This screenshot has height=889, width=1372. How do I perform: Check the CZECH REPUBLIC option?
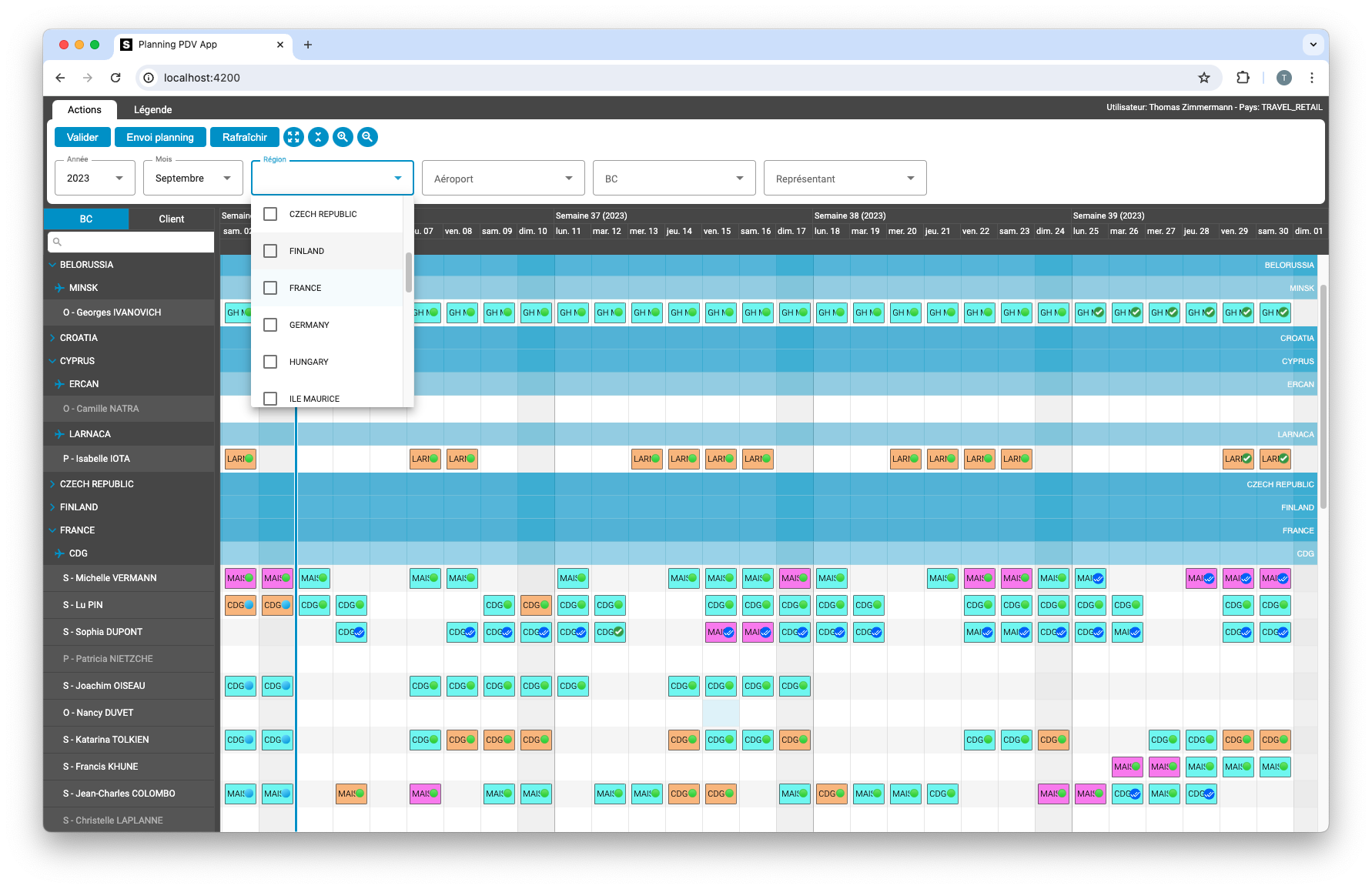270,214
